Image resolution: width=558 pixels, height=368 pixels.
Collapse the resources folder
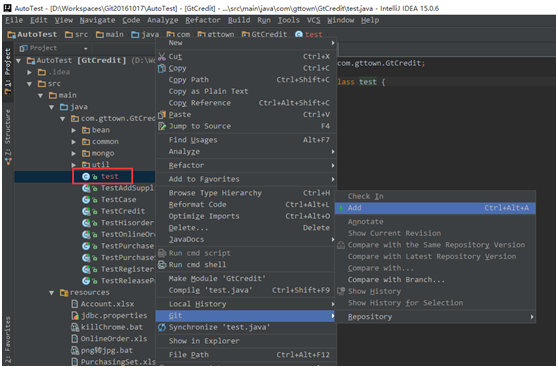point(52,293)
